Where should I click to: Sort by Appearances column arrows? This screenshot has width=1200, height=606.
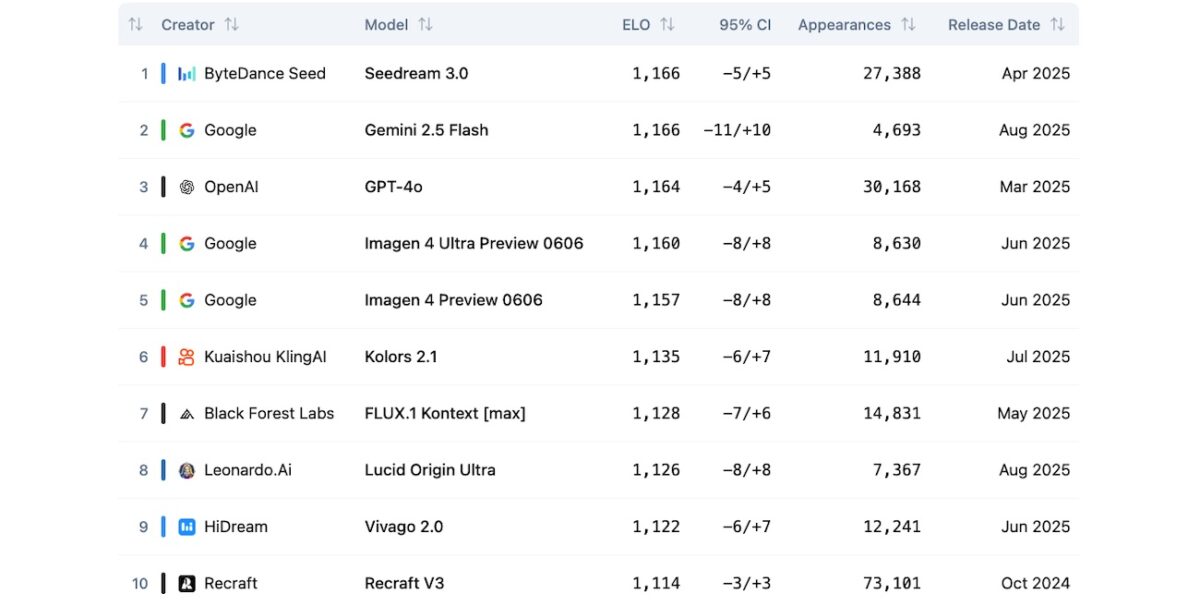point(908,24)
